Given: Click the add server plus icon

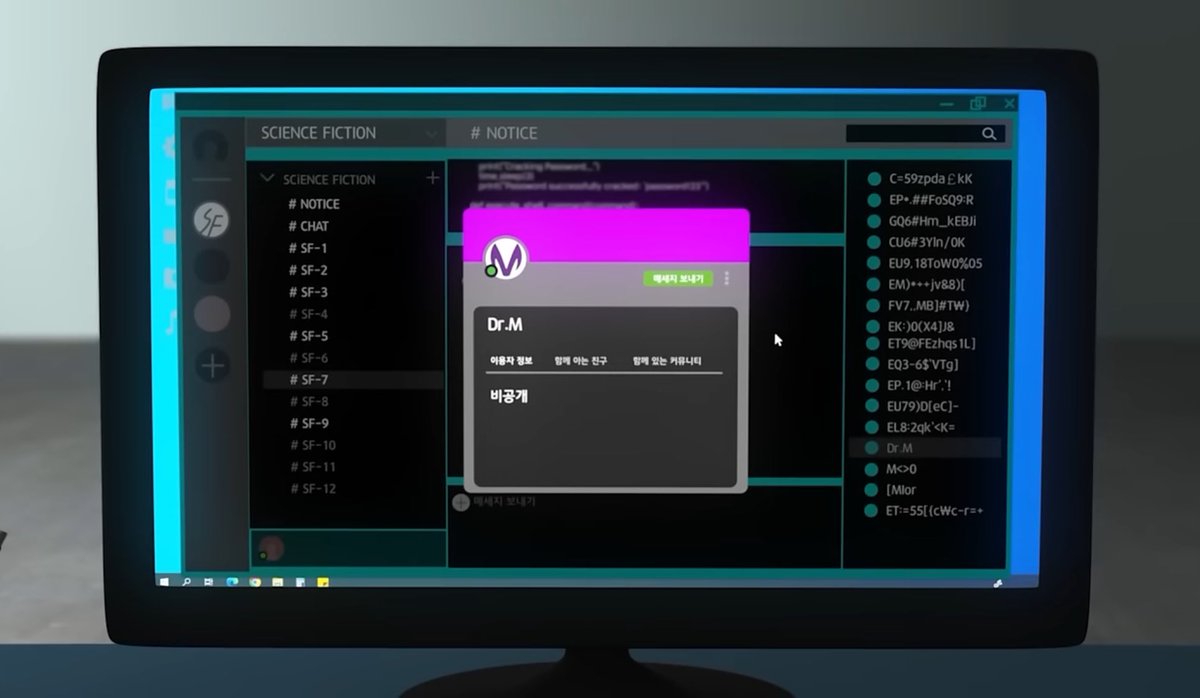Looking at the screenshot, I should (211, 366).
